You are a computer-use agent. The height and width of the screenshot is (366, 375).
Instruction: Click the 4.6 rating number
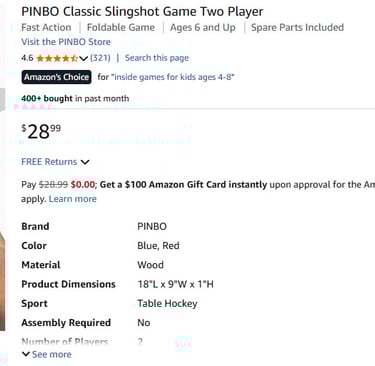pos(27,58)
